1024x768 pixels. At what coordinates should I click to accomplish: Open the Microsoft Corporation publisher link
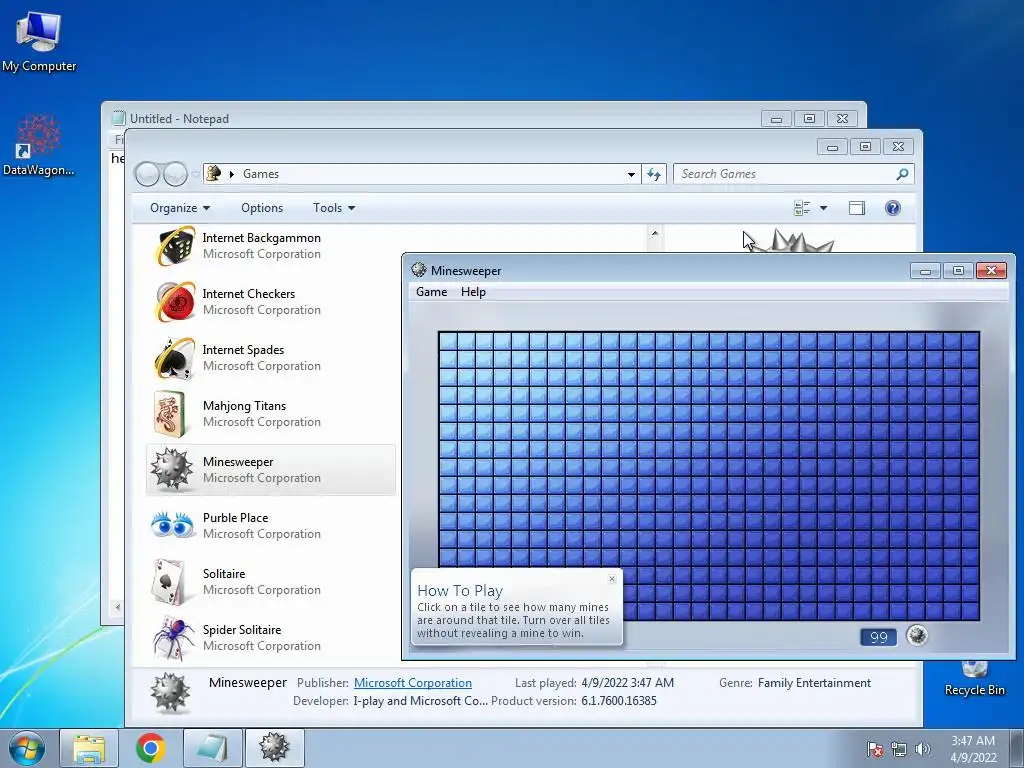point(413,682)
